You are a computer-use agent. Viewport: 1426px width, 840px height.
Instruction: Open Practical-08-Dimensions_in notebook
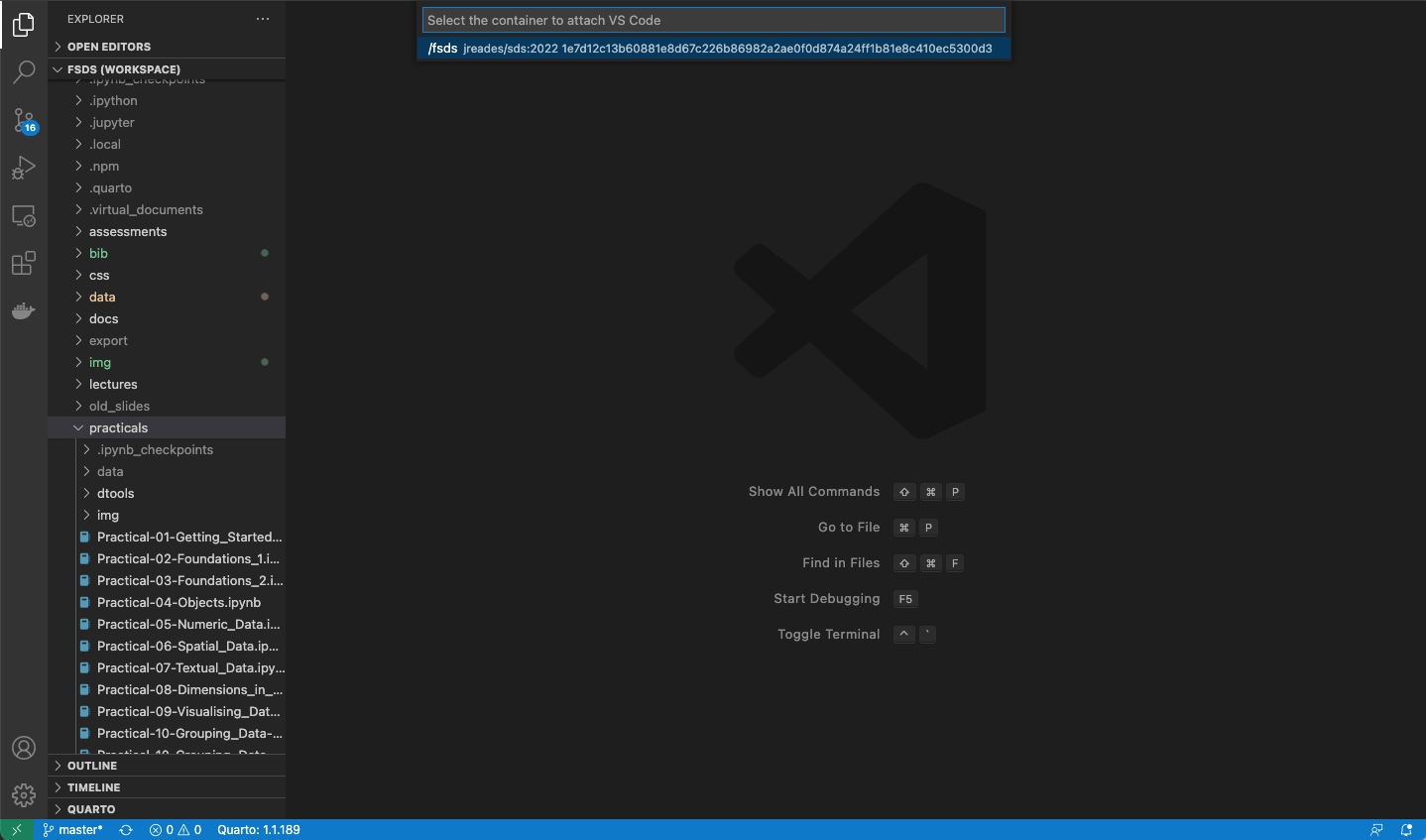[x=167, y=690]
